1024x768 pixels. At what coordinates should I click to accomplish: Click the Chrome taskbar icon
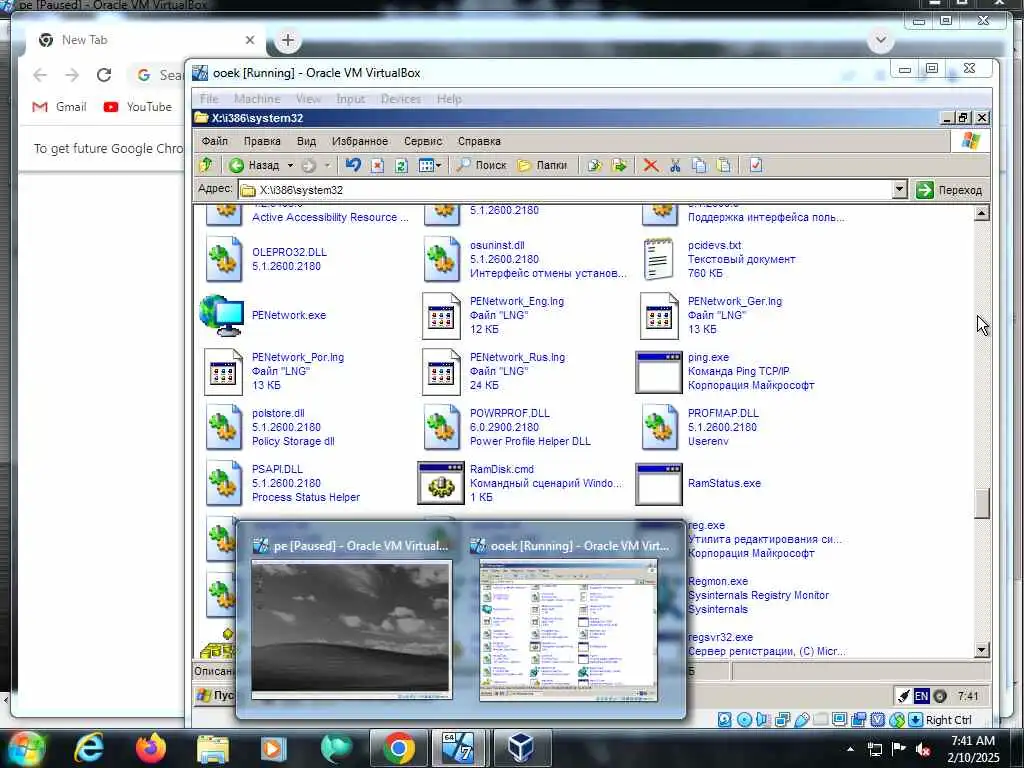pos(399,748)
